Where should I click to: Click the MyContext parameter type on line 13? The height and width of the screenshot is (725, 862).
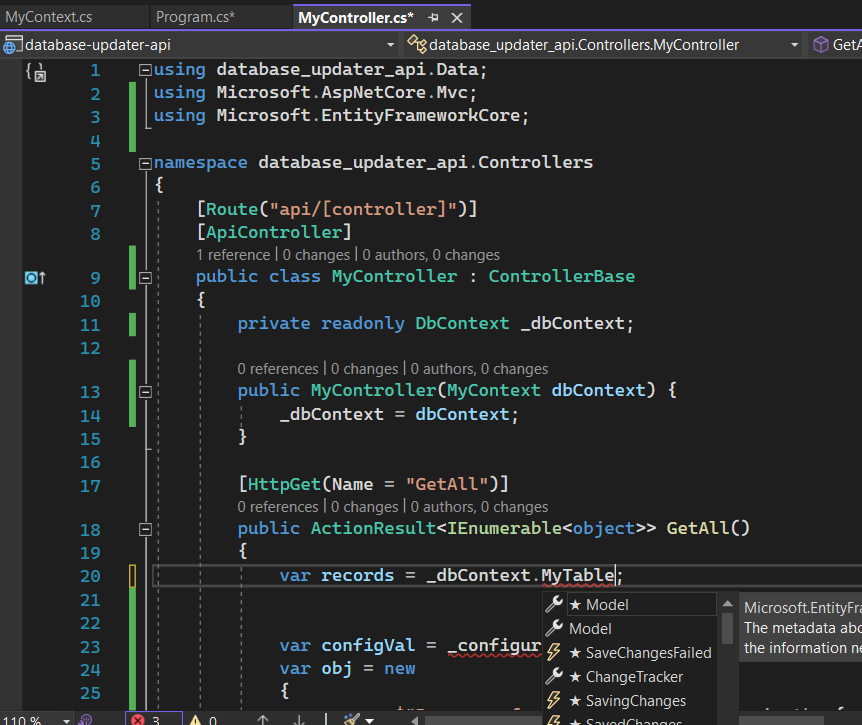494,390
